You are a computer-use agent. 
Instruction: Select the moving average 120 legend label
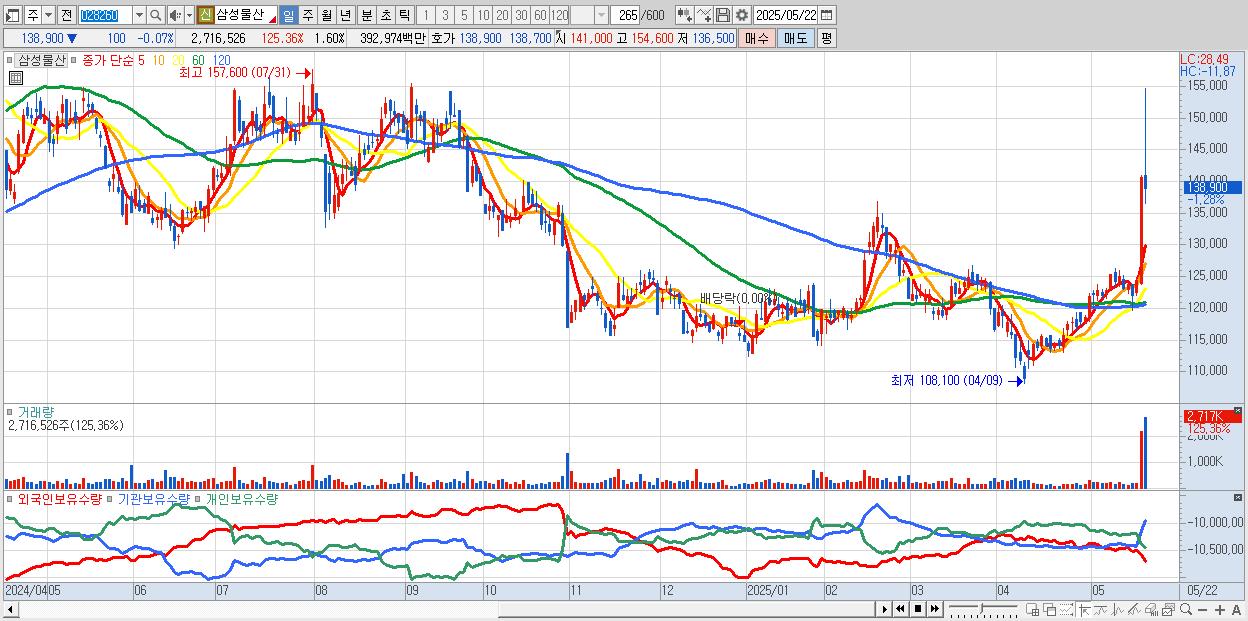221,60
